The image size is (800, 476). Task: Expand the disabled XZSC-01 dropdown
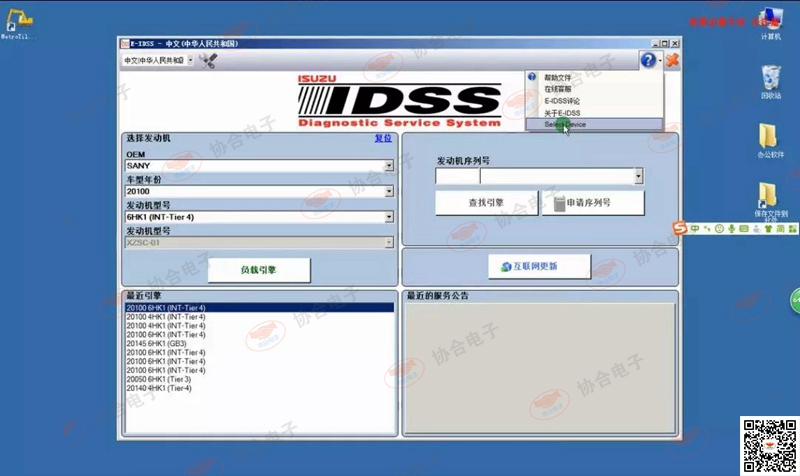[x=389, y=242]
